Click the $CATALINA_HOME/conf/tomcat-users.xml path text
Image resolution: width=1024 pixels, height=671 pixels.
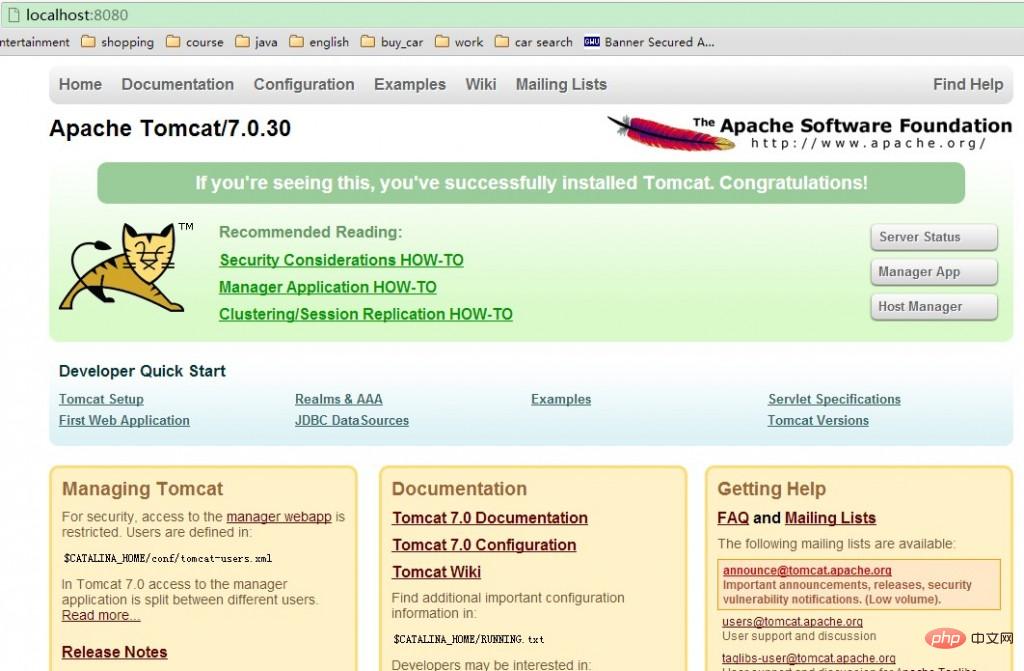(x=168, y=559)
